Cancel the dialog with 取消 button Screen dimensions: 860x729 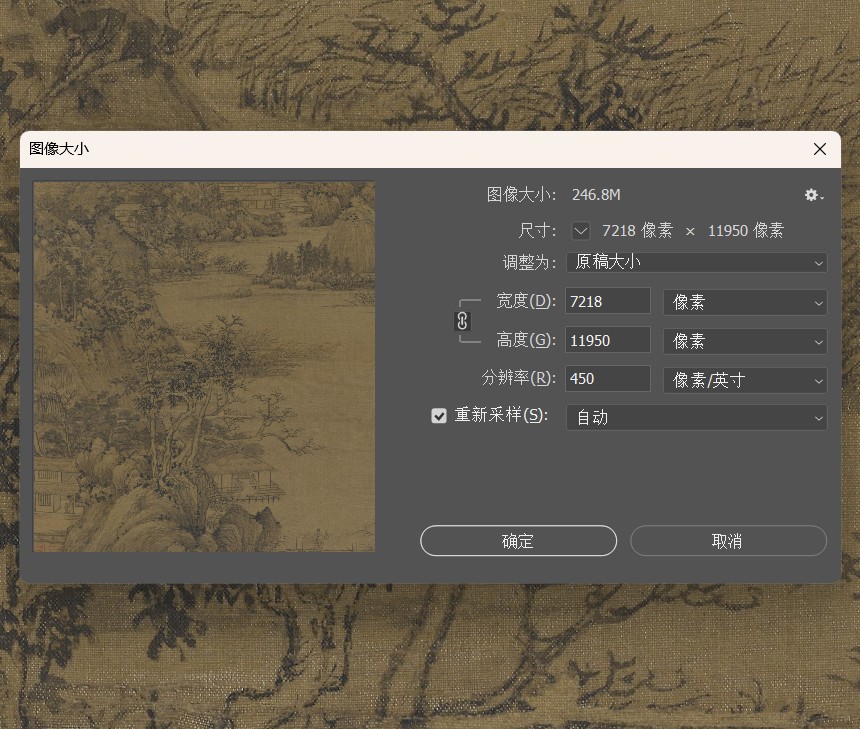tap(728, 541)
